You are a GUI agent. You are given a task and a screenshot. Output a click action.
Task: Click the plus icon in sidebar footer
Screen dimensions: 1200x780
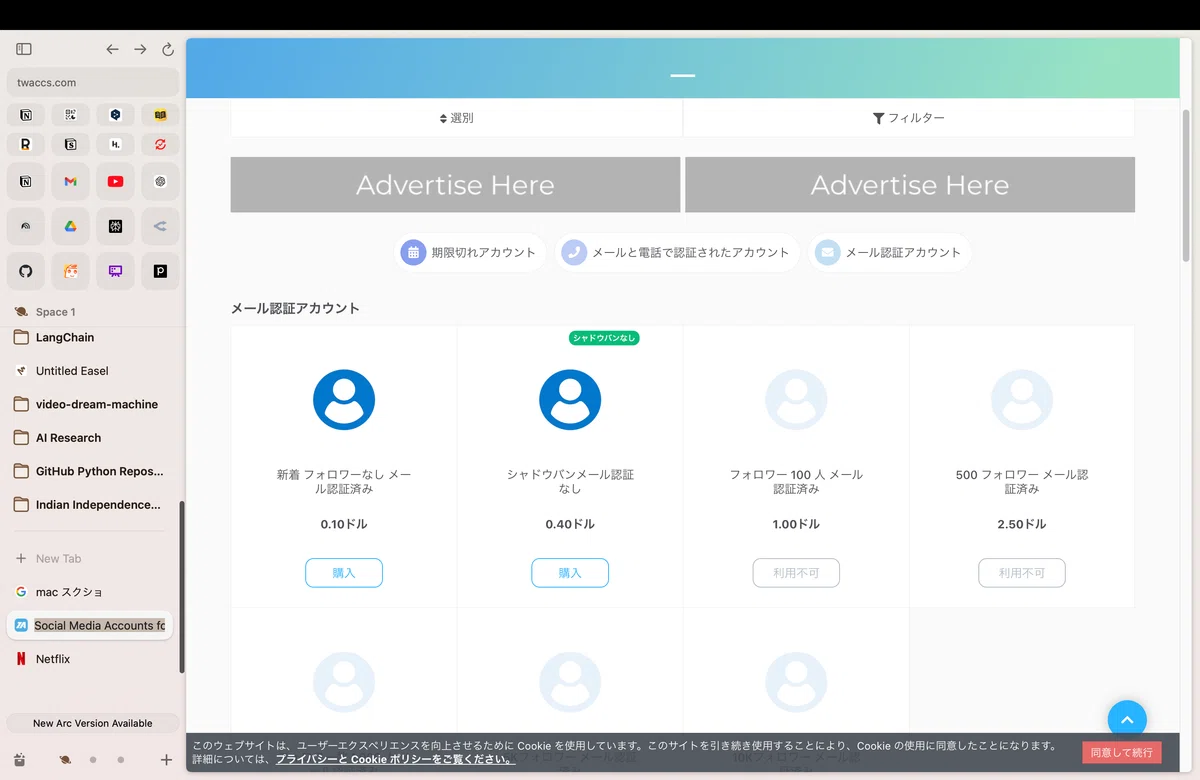167,760
